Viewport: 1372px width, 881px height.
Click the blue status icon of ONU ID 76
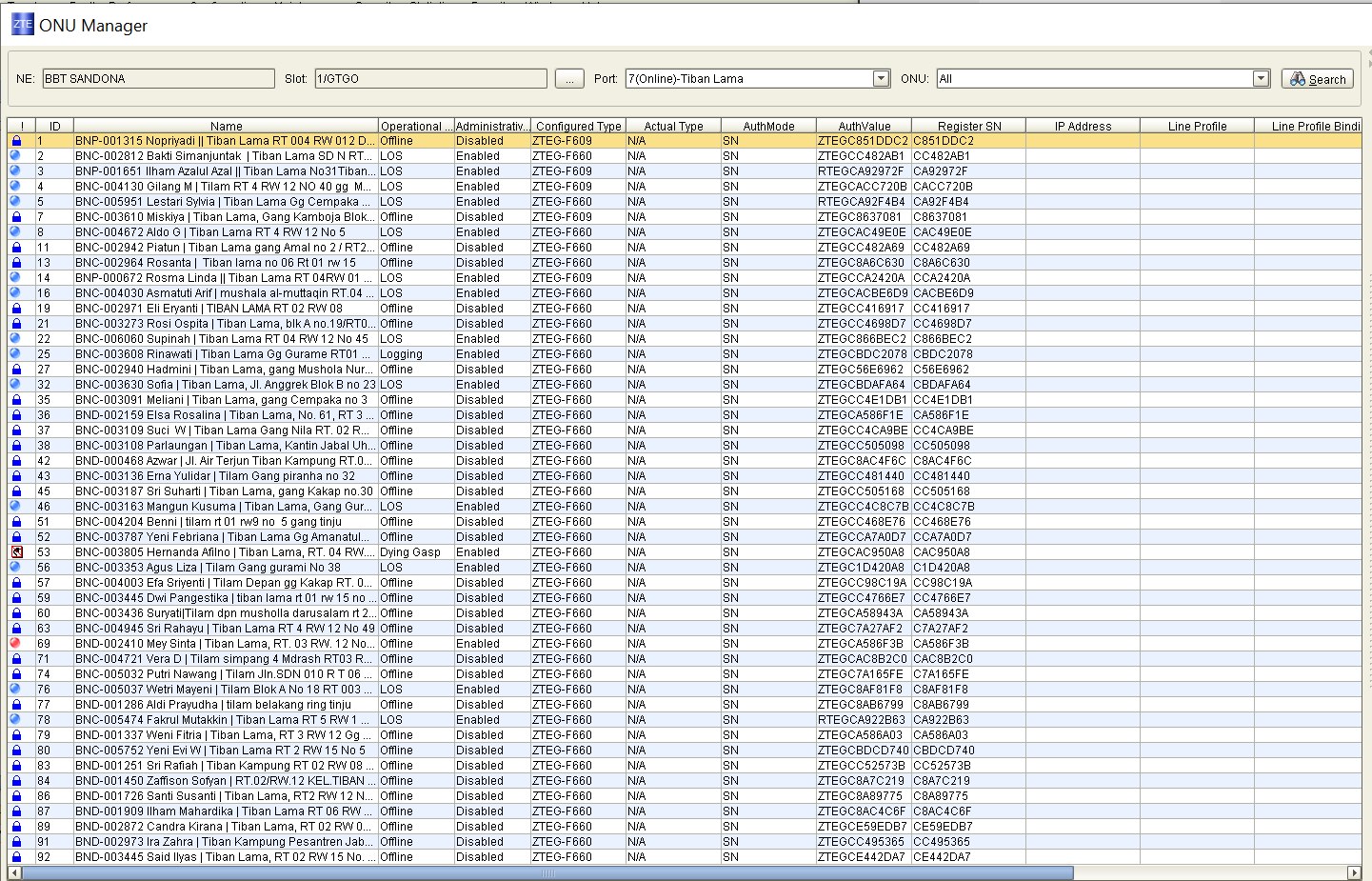(x=15, y=689)
